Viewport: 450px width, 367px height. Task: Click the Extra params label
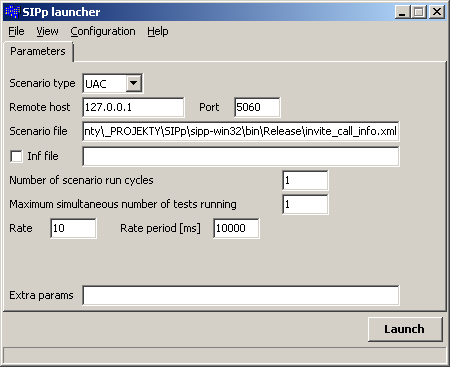41,295
